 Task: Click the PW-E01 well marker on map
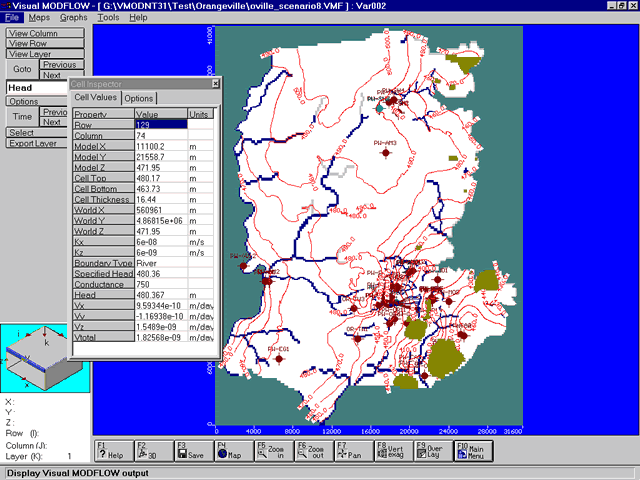tap(279, 359)
